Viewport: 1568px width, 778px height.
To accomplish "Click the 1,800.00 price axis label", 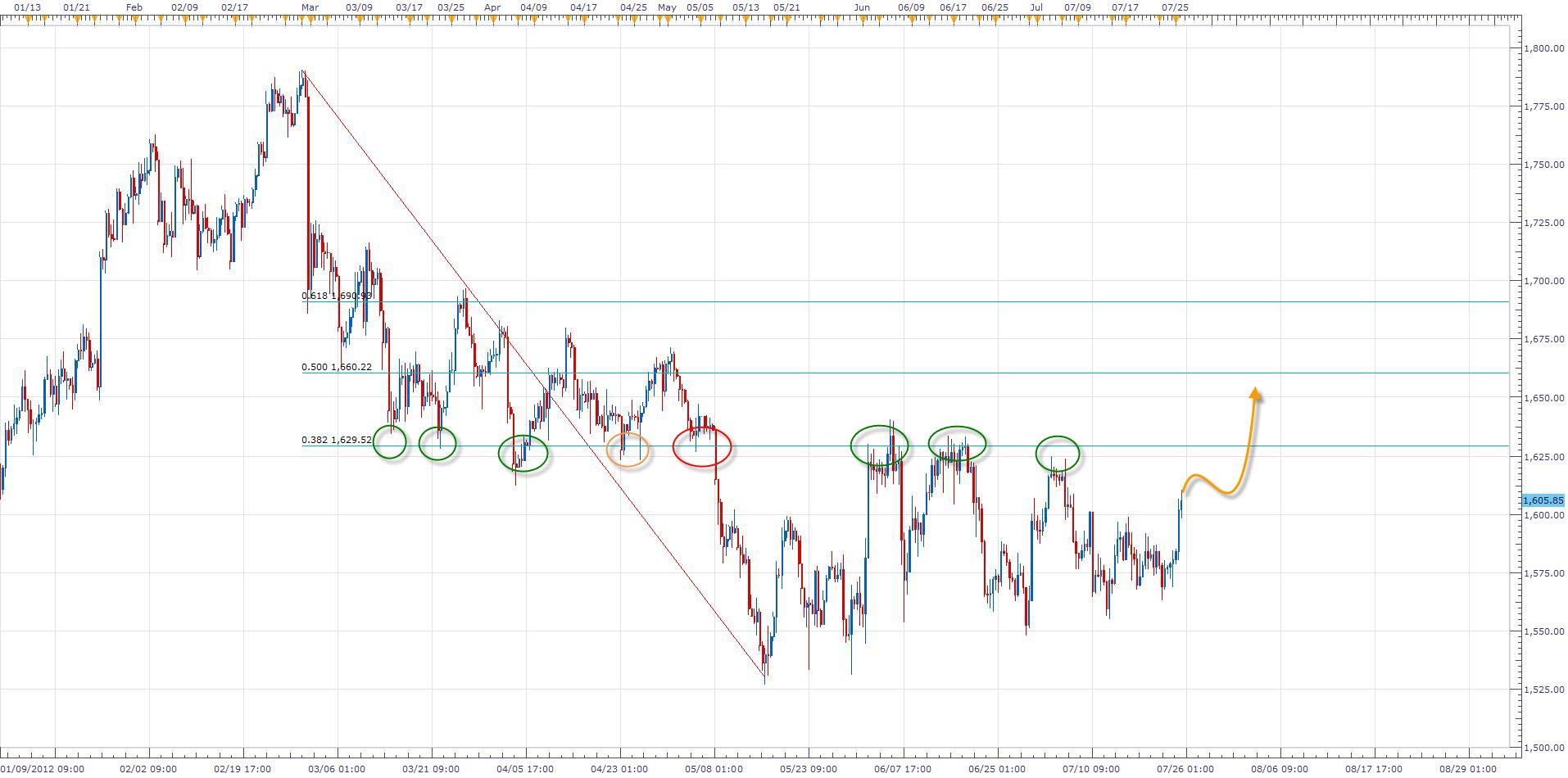I will tap(1543, 48).
